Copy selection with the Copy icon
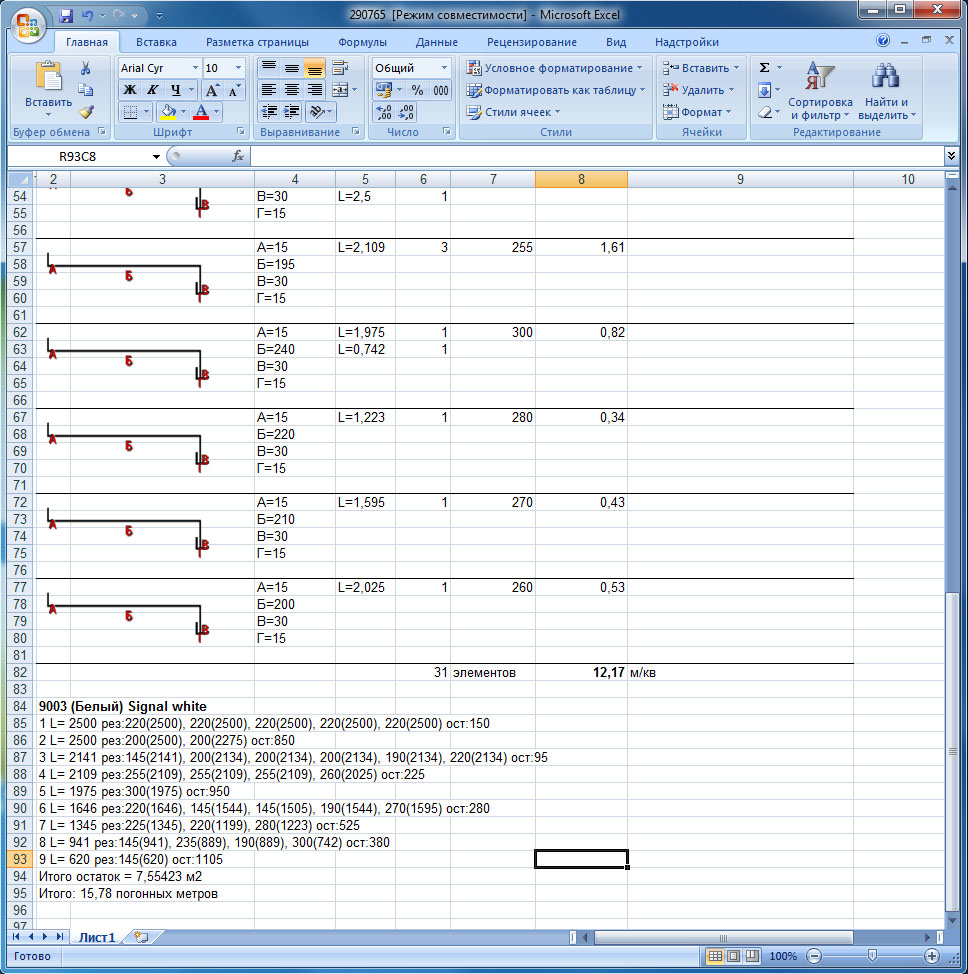 [86, 90]
